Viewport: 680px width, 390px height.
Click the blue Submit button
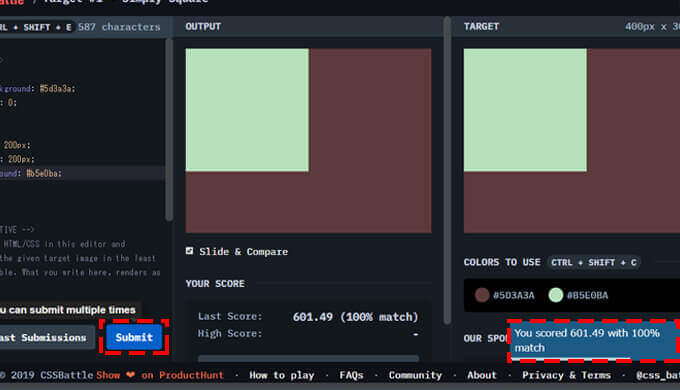pos(134,337)
